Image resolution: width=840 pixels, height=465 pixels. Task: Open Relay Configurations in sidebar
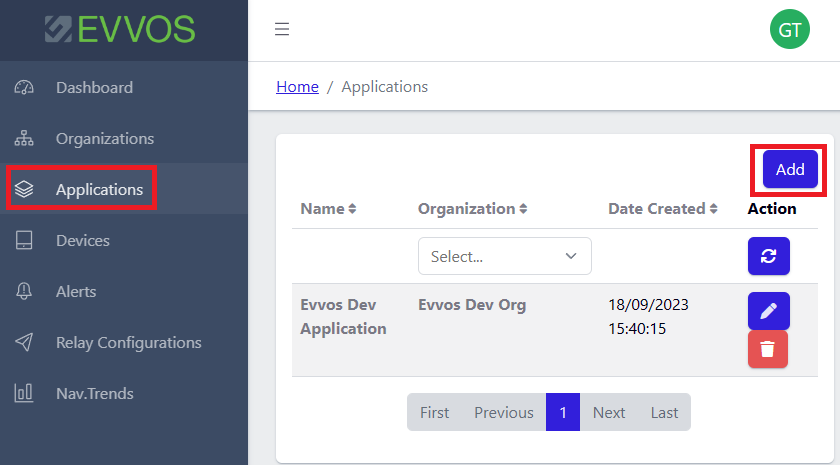(x=124, y=342)
